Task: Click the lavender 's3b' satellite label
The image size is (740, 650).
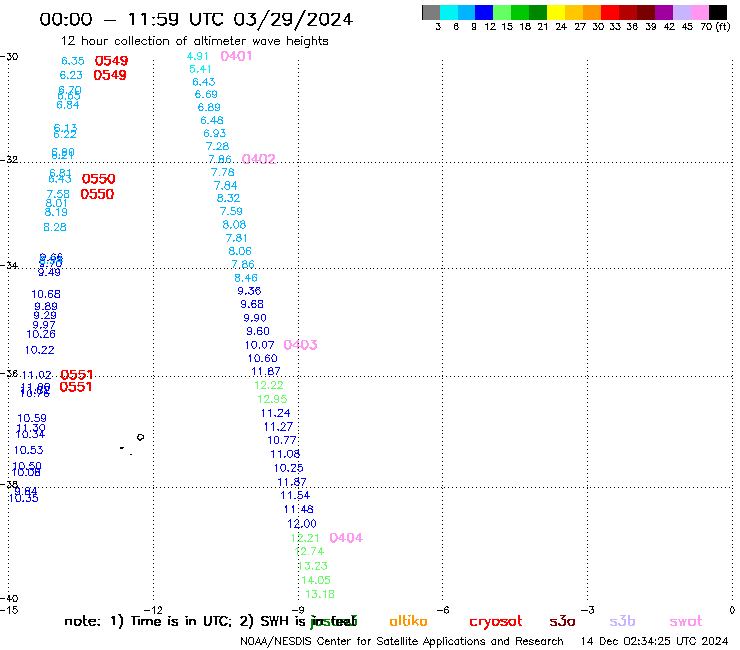Action: (x=622, y=621)
